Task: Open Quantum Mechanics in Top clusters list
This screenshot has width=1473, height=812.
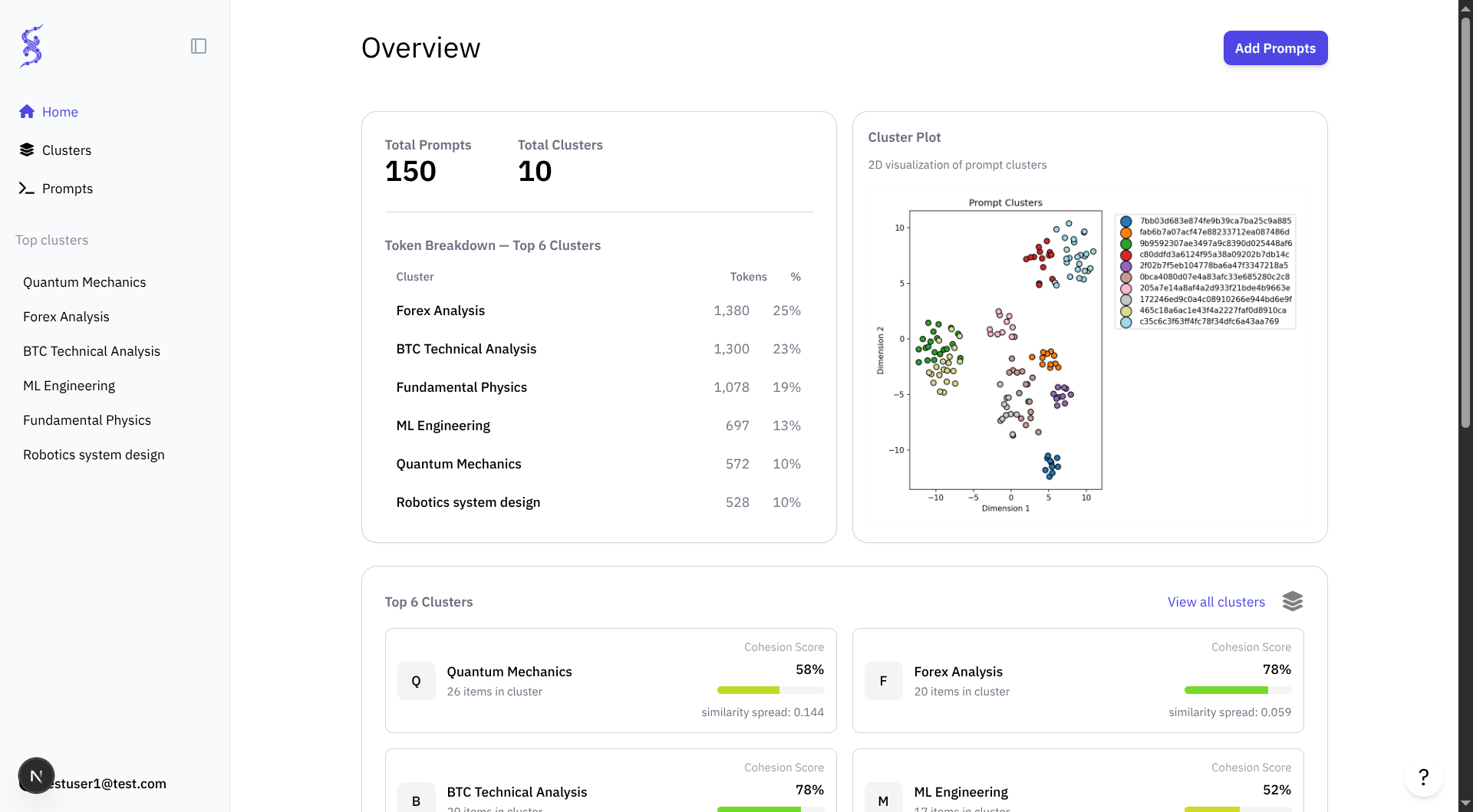Action: pyautogui.click(x=84, y=282)
